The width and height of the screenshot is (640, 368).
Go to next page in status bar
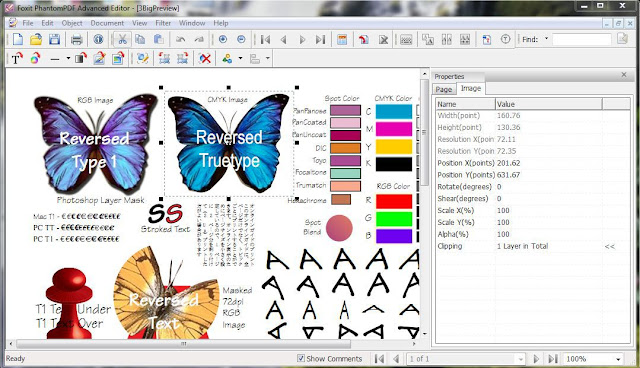tap(536, 359)
